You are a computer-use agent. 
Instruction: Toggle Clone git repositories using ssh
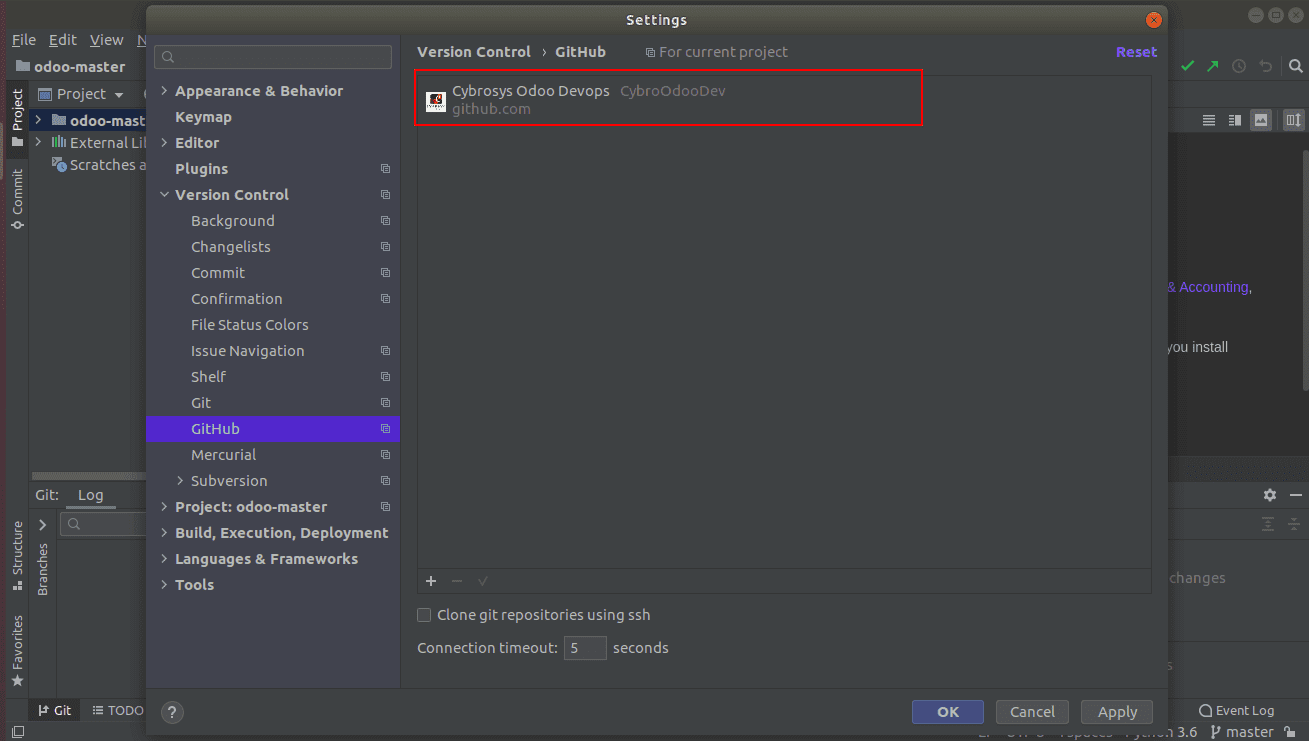pos(424,615)
